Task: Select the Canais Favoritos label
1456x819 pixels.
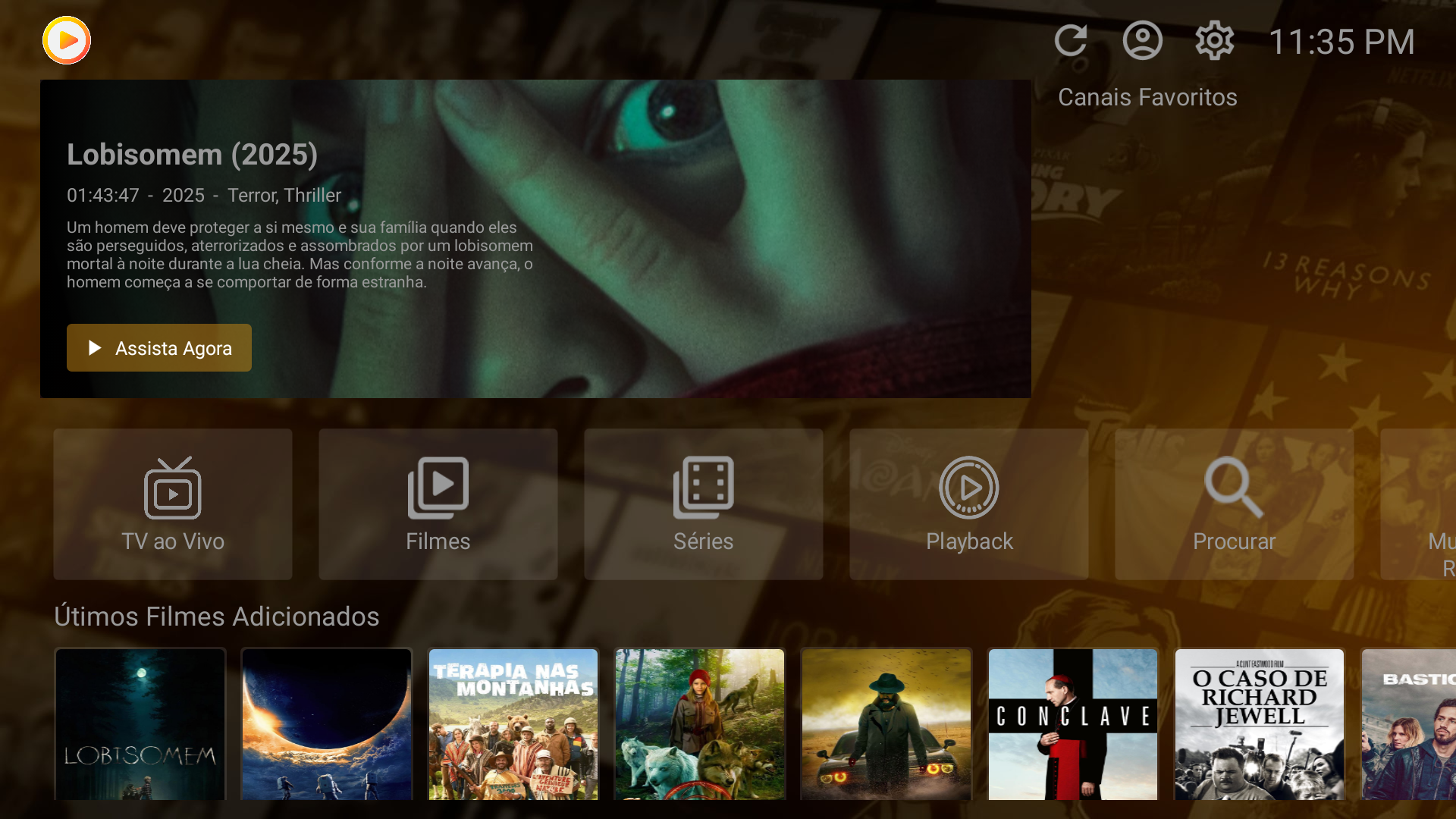Action: (1147, 97)
